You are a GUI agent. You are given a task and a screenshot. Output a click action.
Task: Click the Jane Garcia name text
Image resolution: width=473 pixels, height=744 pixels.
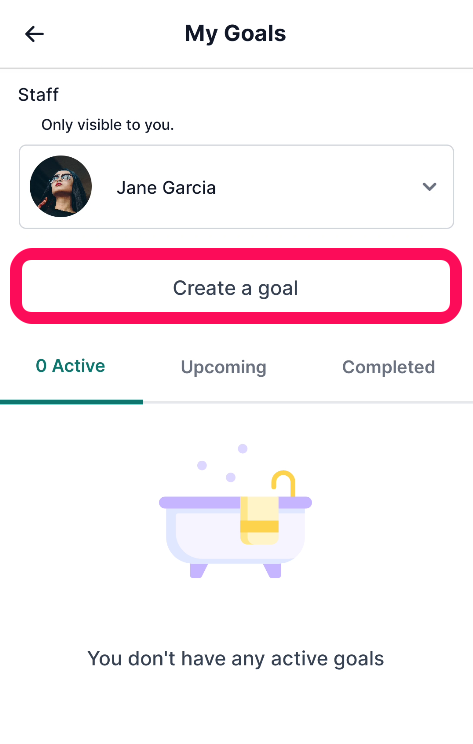tap(166, 188)
